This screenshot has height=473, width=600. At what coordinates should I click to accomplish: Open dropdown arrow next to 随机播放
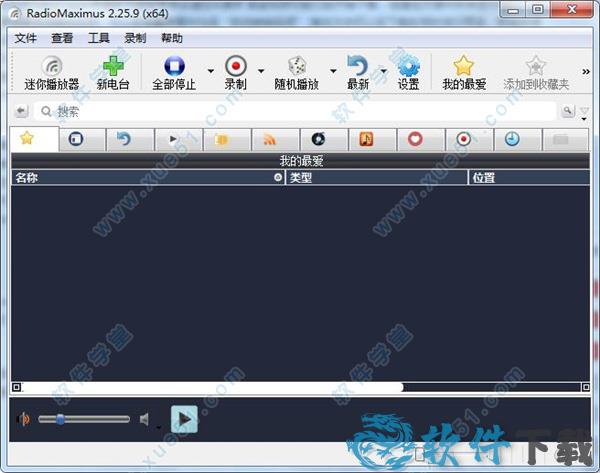pos(333,71)
